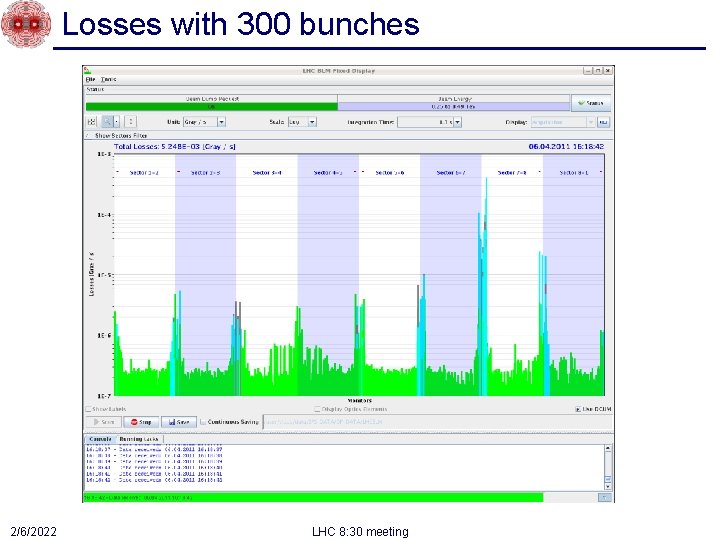Image resolution: width=720 pixels, height=540 pixels.
Task: Click the fit-to-window grid icon in toolbar
Action: (91, 122)
